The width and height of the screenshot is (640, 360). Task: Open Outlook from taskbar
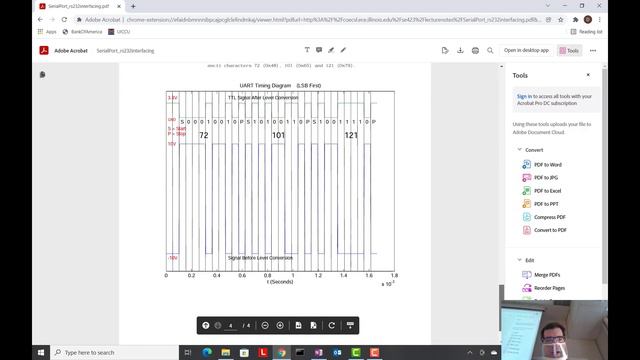[337, 352]
